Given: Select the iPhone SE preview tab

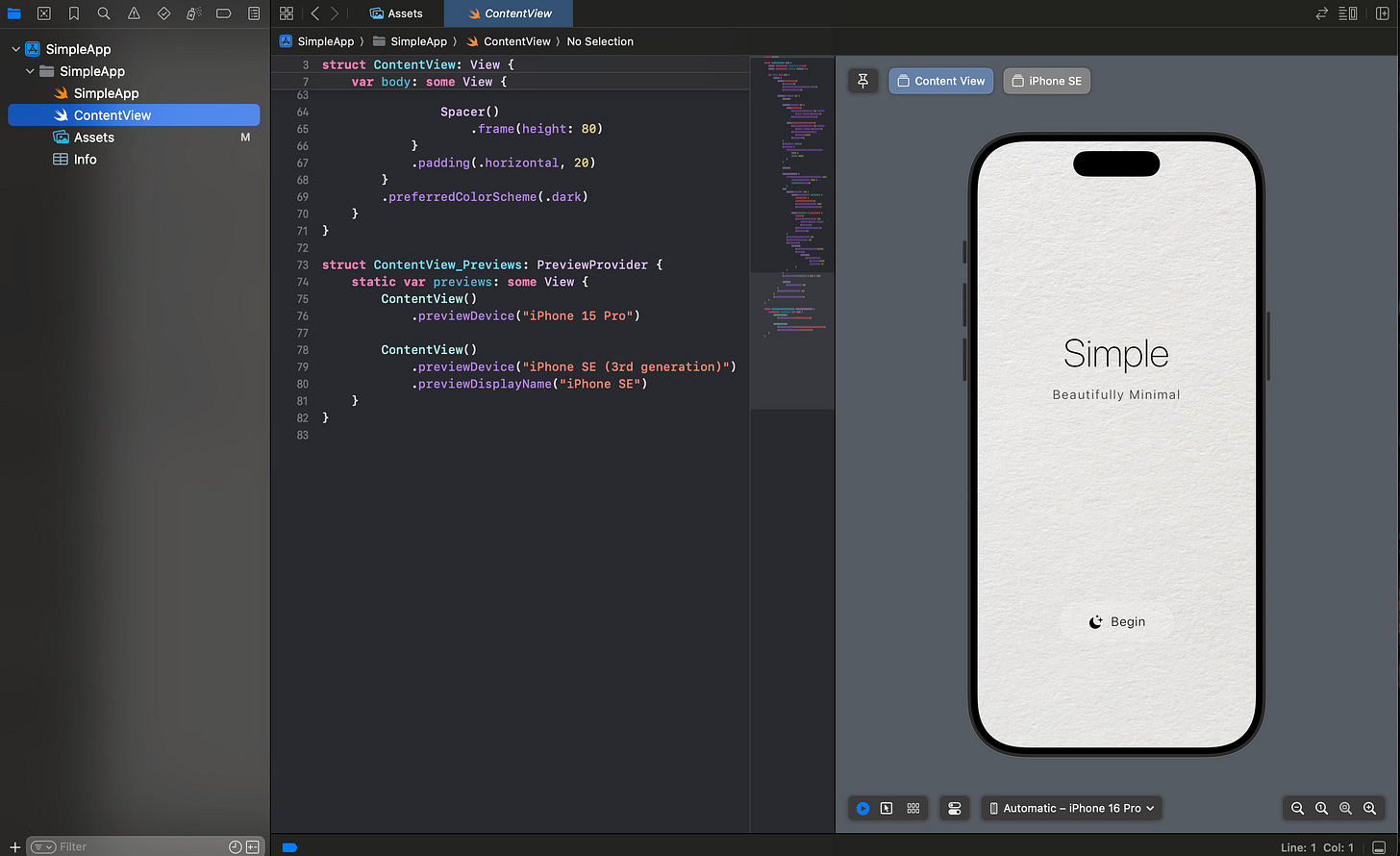Looking at the screenshot, I should pyautogui.click(x=1046, y=81).
